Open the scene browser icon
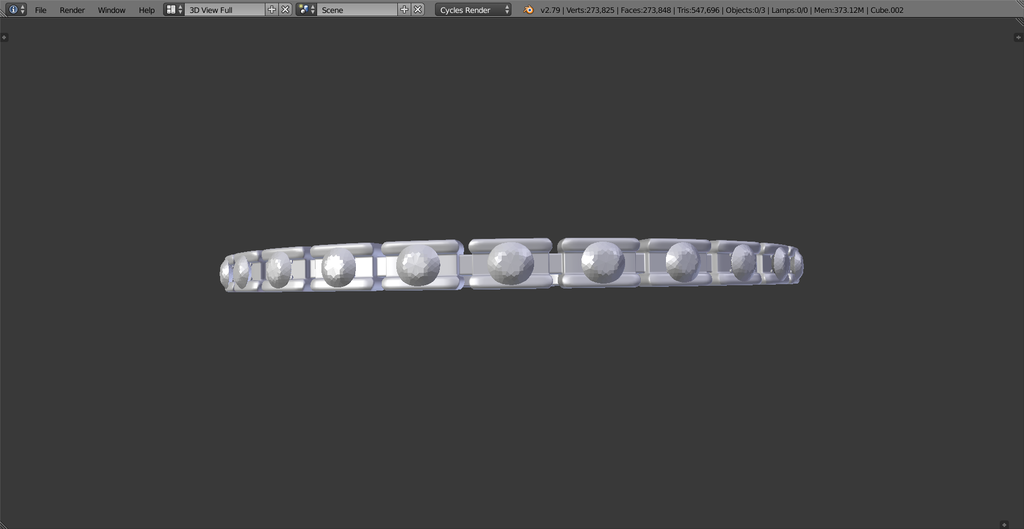 [306, 10]
